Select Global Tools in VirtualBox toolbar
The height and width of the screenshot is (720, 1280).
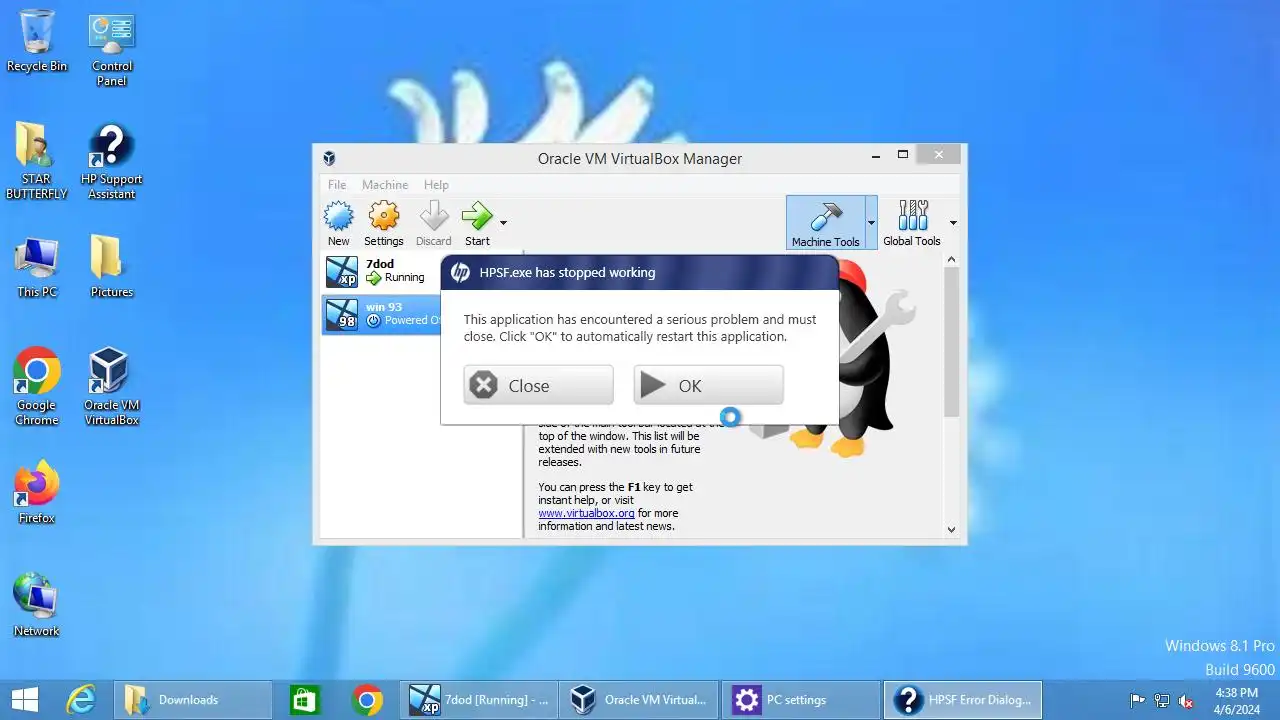912,223
